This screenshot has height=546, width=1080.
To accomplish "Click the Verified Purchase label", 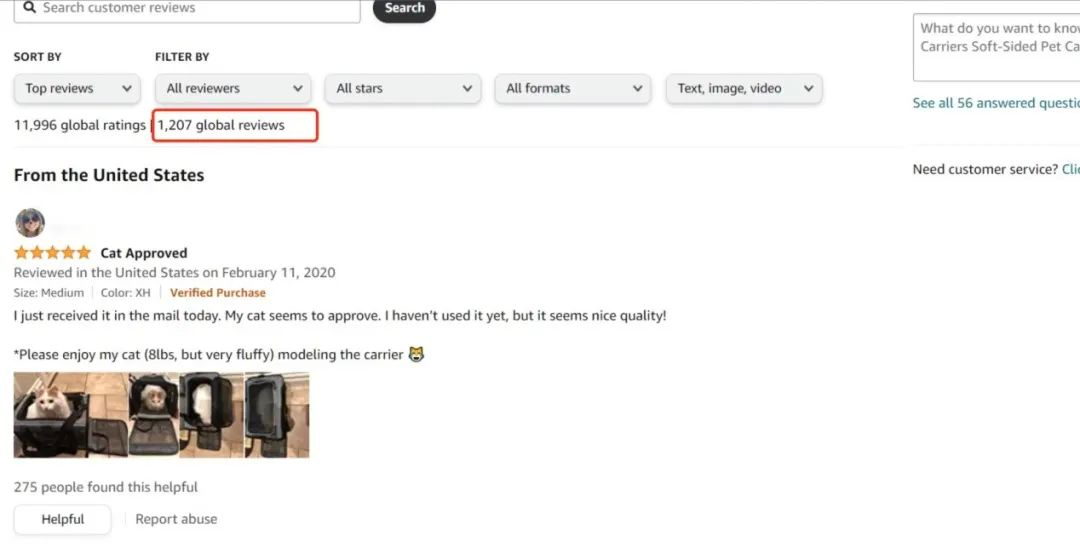I will (x=218, y=293).
